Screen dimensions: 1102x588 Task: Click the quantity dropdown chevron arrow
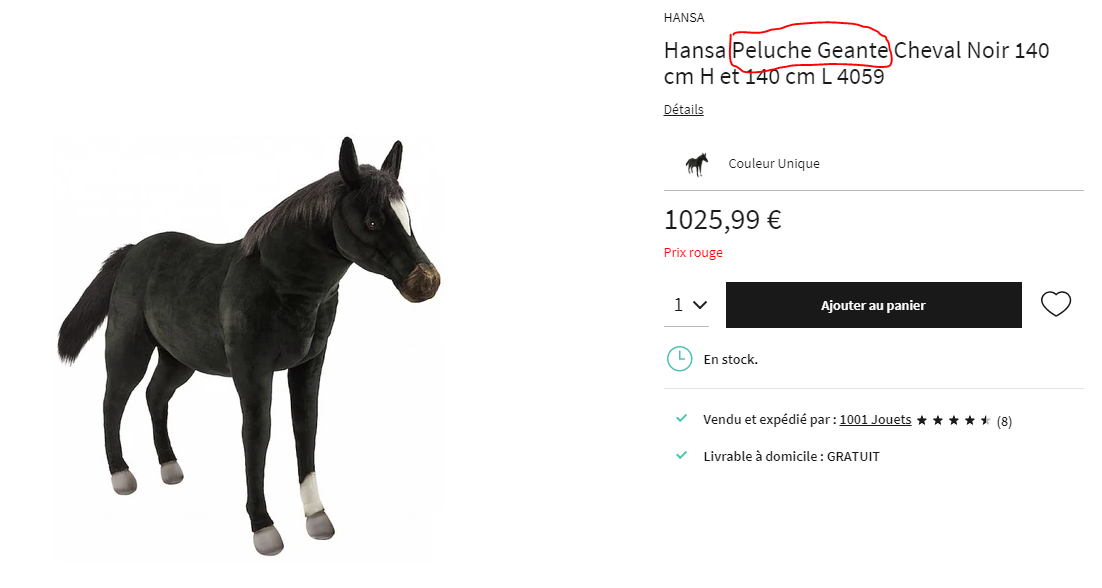[x=700, y=305]
